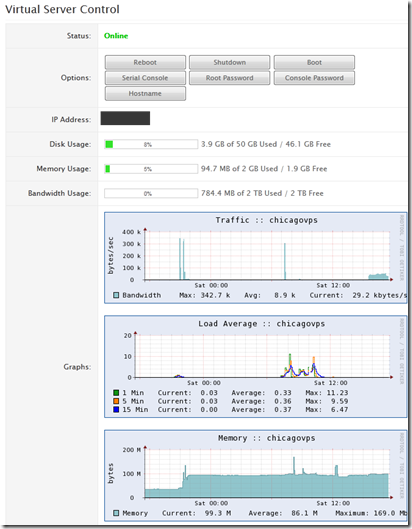Click the Bandwidth Usage progress bar
Image resolution: width=412 pixels, height=529 pixels.
coord(151,193)
